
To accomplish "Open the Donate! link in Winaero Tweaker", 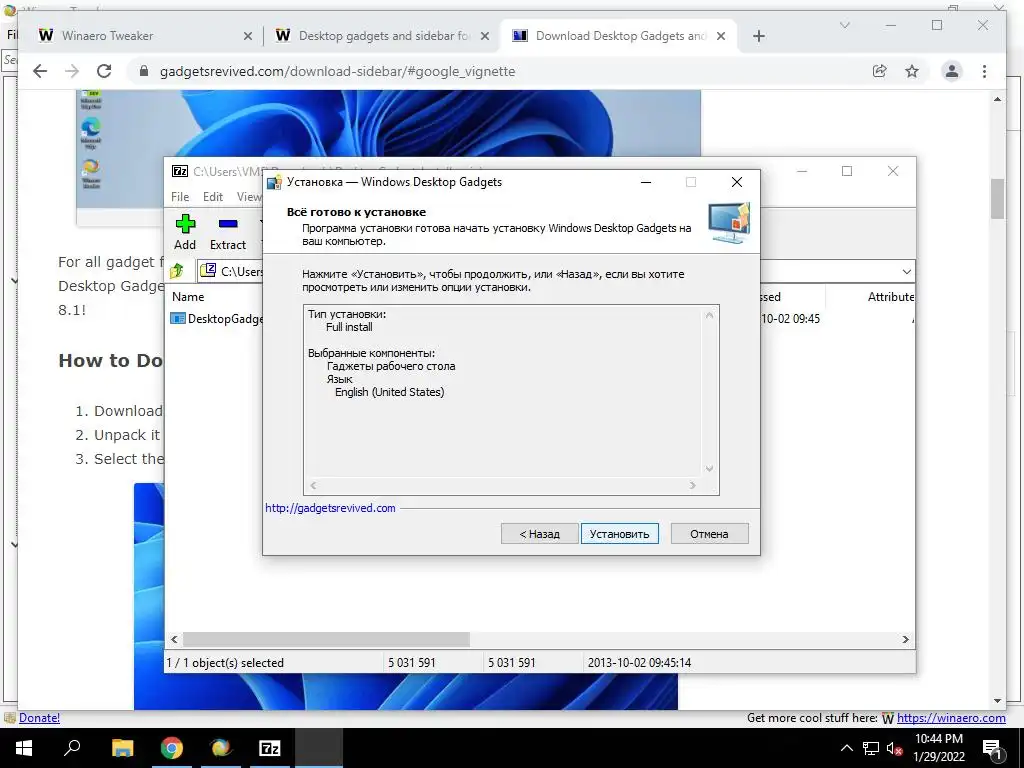I will [39, 718].
